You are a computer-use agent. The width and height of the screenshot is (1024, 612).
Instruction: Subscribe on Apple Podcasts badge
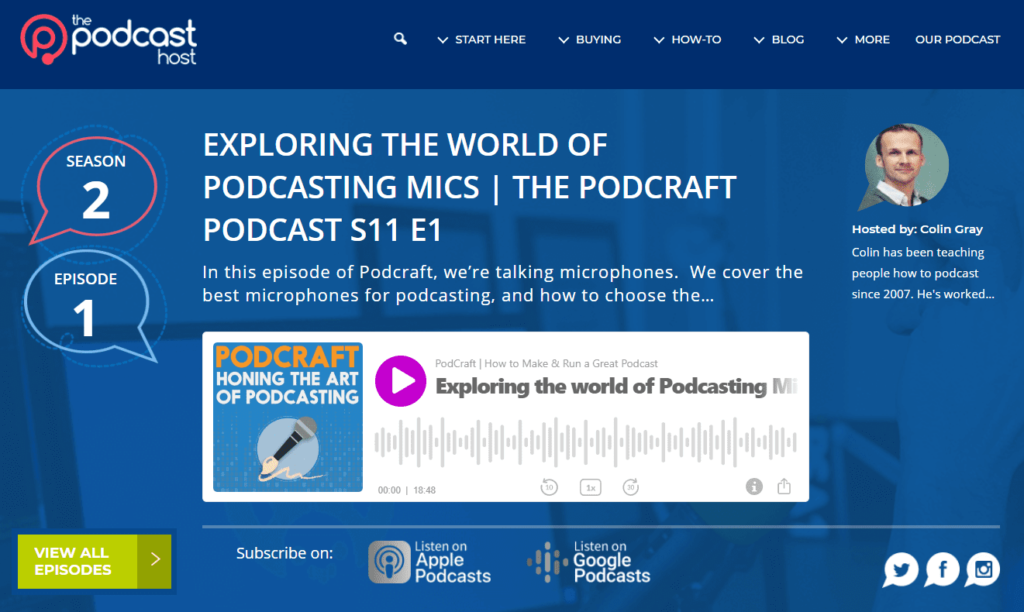tap(429, 559)
